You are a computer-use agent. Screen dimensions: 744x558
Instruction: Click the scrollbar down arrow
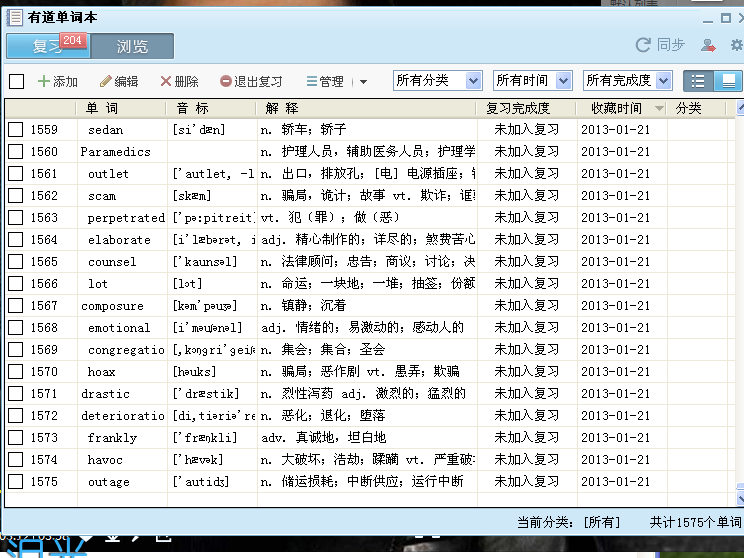pos(741,499)
